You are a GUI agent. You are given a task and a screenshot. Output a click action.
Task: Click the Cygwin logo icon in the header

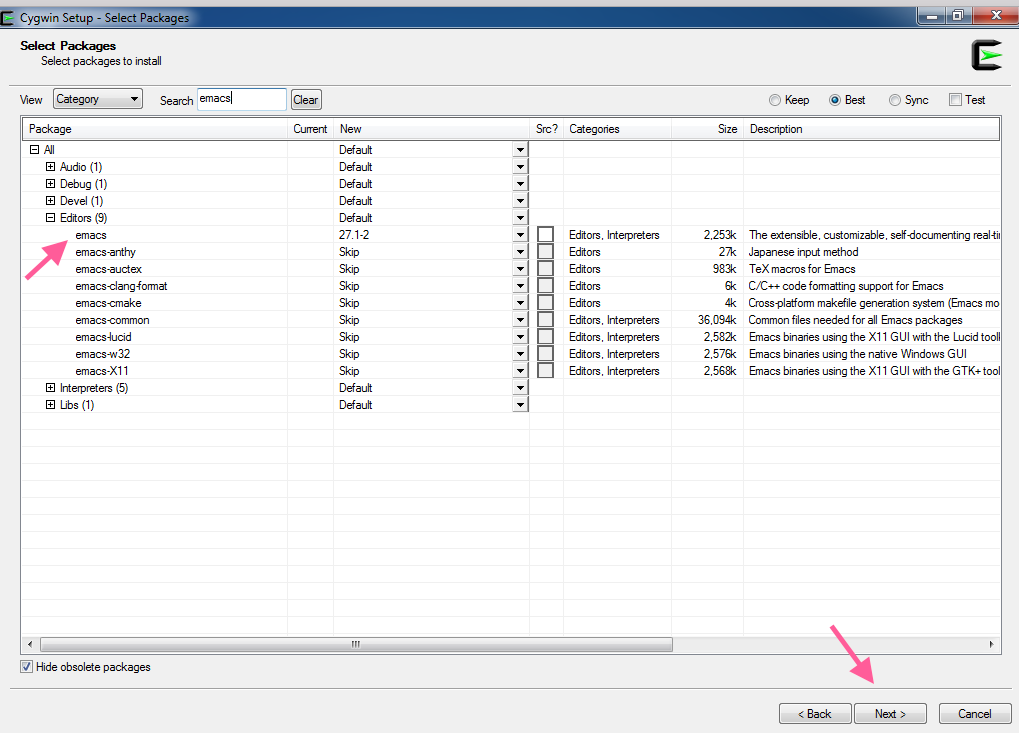point(987,55)
